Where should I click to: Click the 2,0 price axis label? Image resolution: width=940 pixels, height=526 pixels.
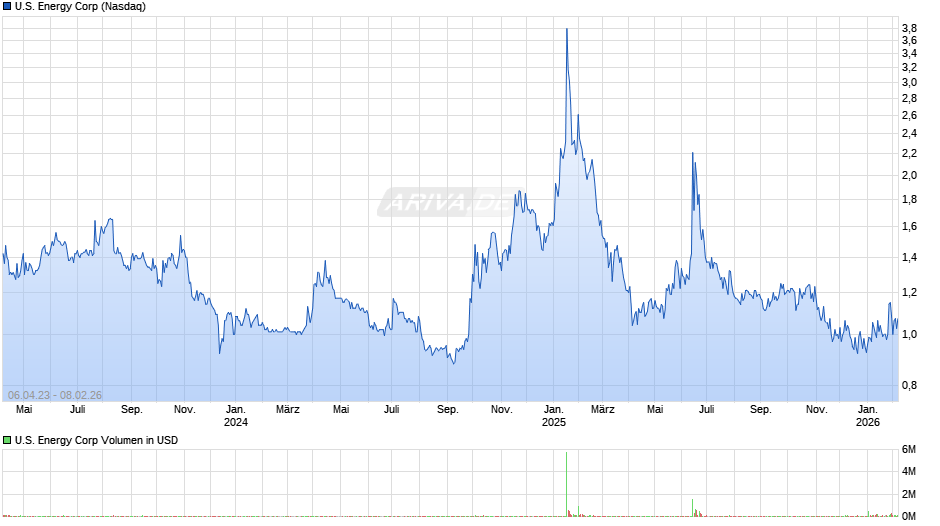(x=909, y=175)
